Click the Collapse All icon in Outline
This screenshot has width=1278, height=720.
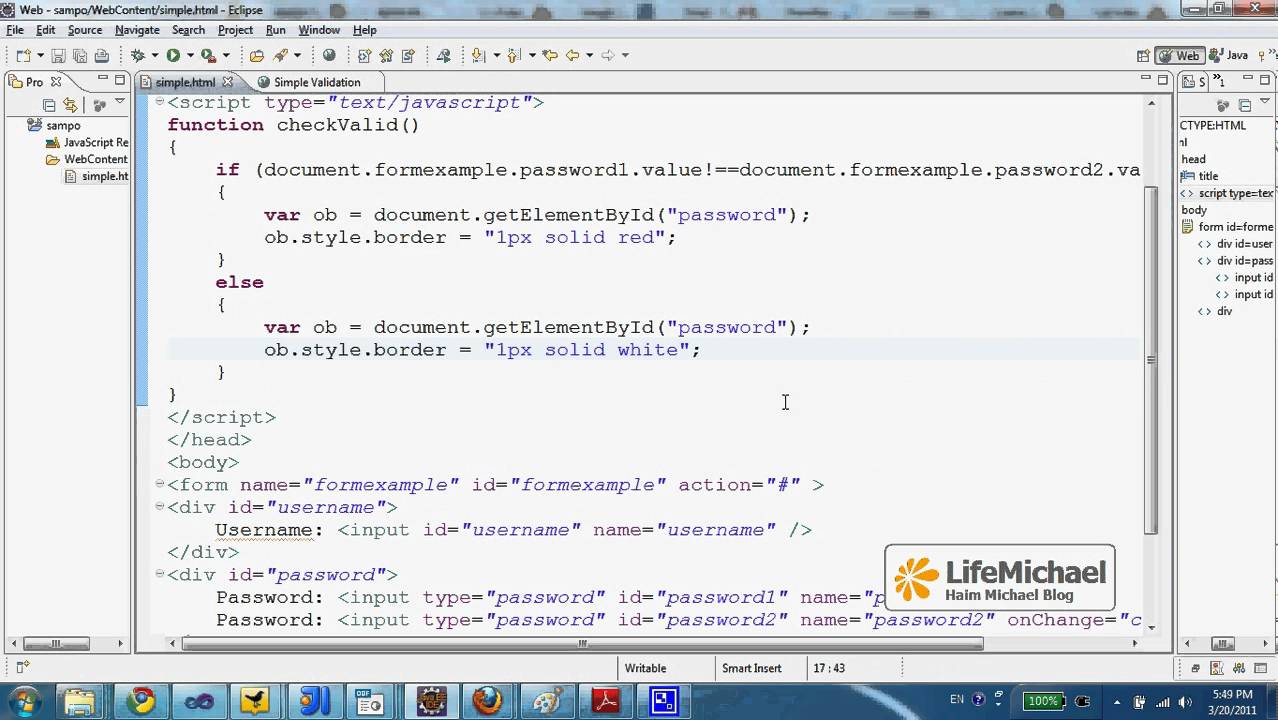point(1245,105)
